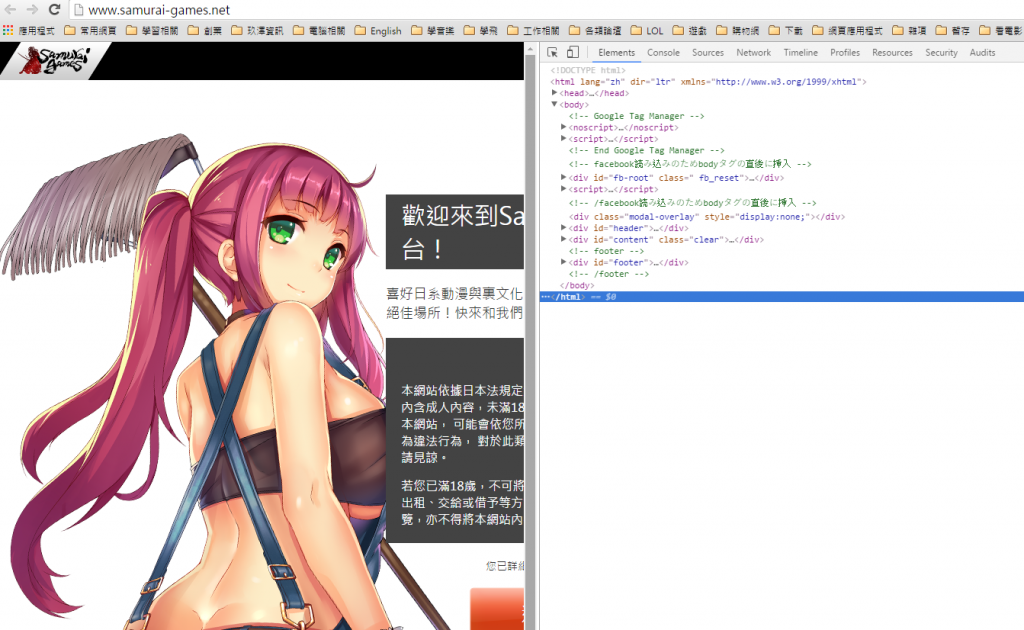Screen dimensions: 1024x630
Task: Select the "Google Tag Manager" opening comment row
Action: click(x=637, y=116)
